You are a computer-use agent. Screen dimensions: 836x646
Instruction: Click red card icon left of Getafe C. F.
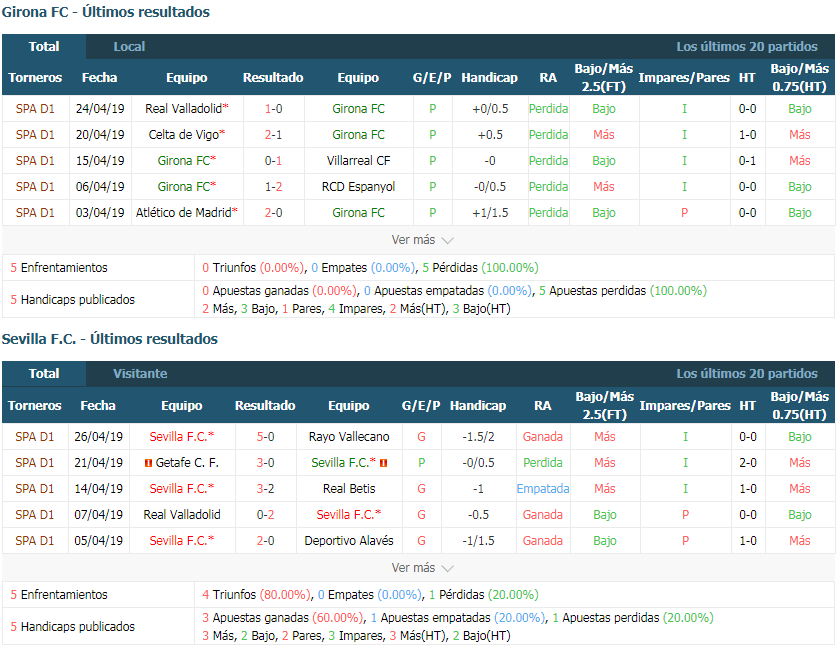pos(149,463)
